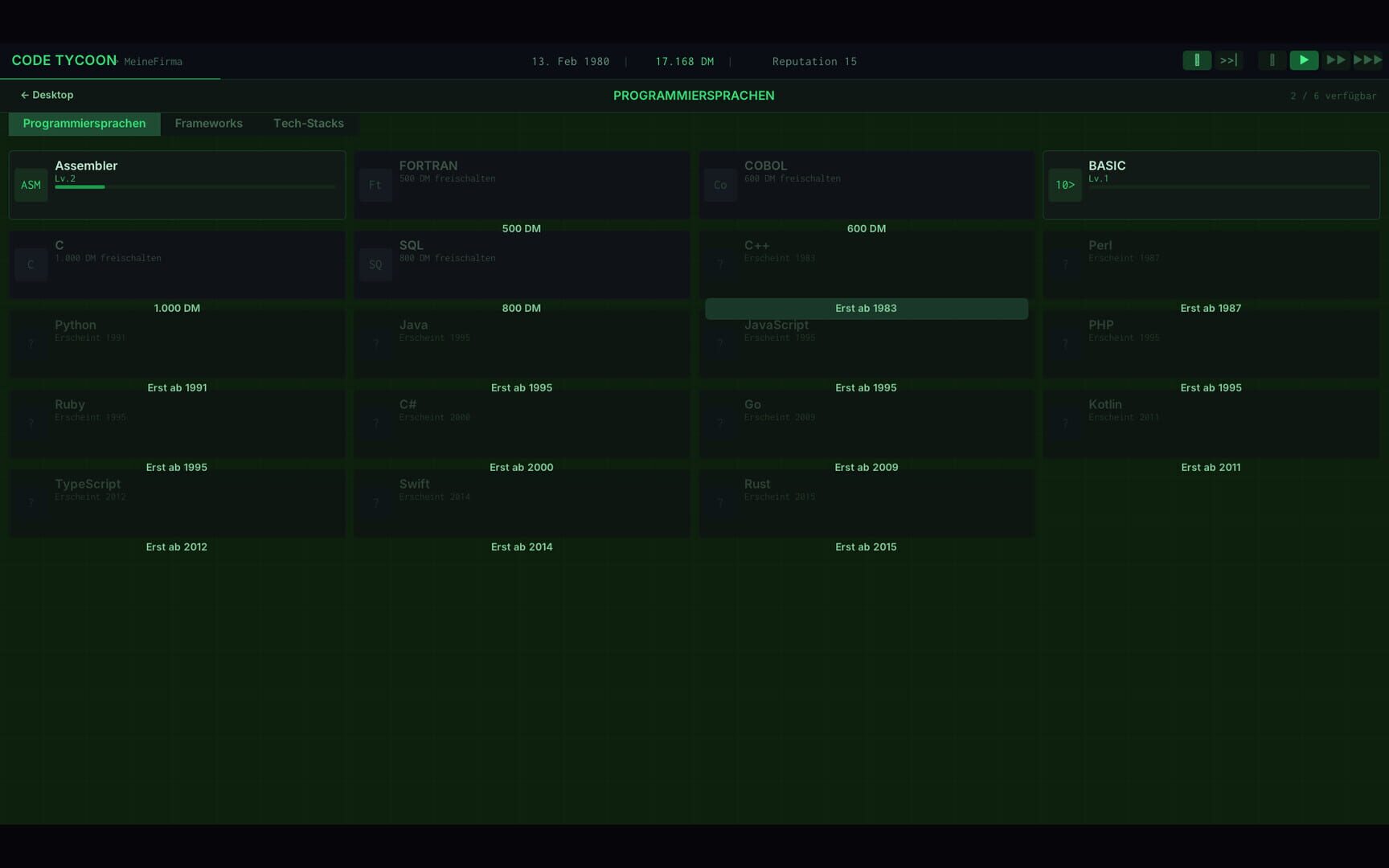
Task: Enable double-speed fast forward
Action: pyautogui.click(x=1336, y=60)
